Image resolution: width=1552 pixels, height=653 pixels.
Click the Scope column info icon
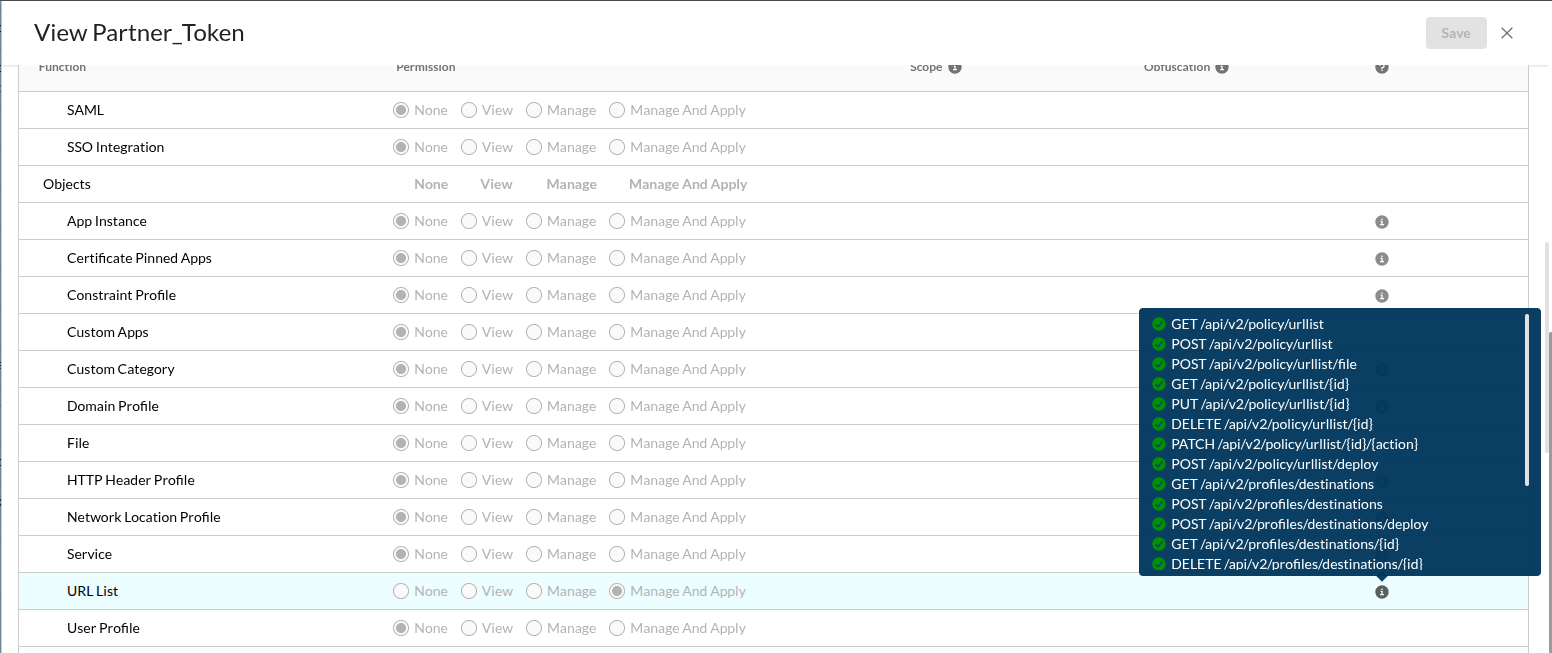(x=955, y=68)
